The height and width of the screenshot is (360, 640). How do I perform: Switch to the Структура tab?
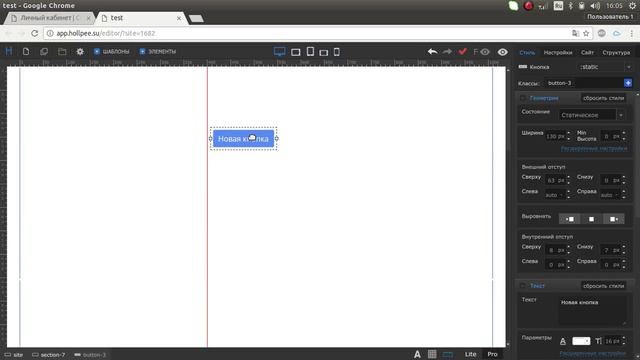point(616,53)
